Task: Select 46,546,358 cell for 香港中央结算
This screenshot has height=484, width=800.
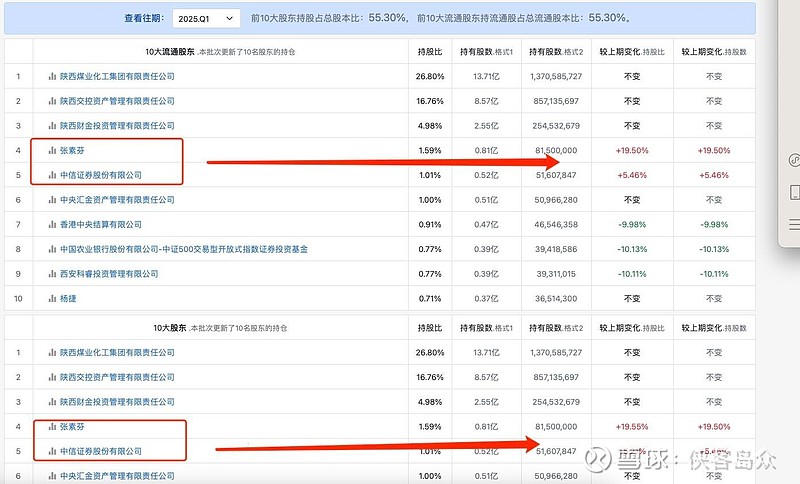Action: [x=556, y=224]
